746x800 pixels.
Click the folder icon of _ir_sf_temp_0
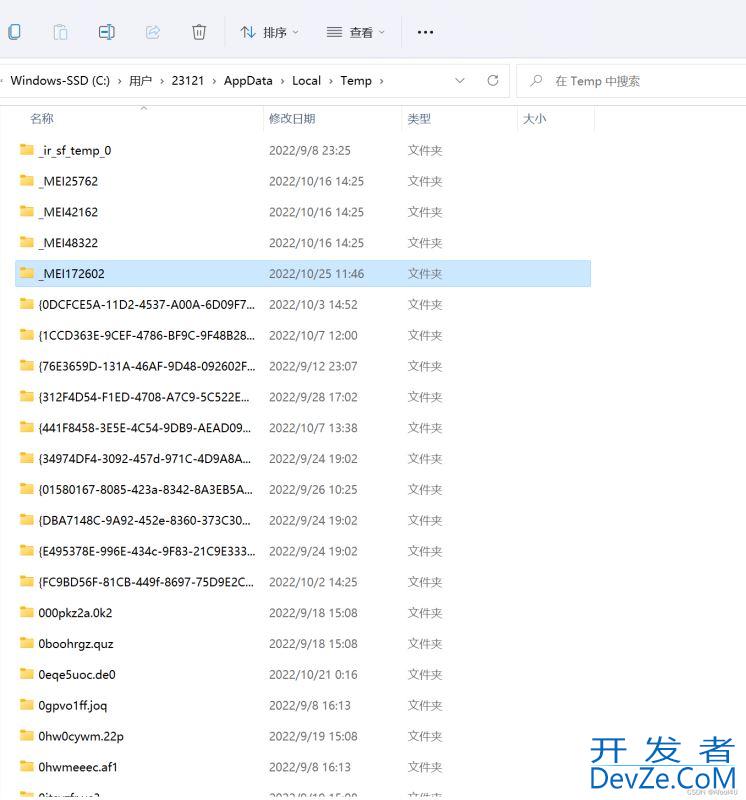(x=27, y=149)
